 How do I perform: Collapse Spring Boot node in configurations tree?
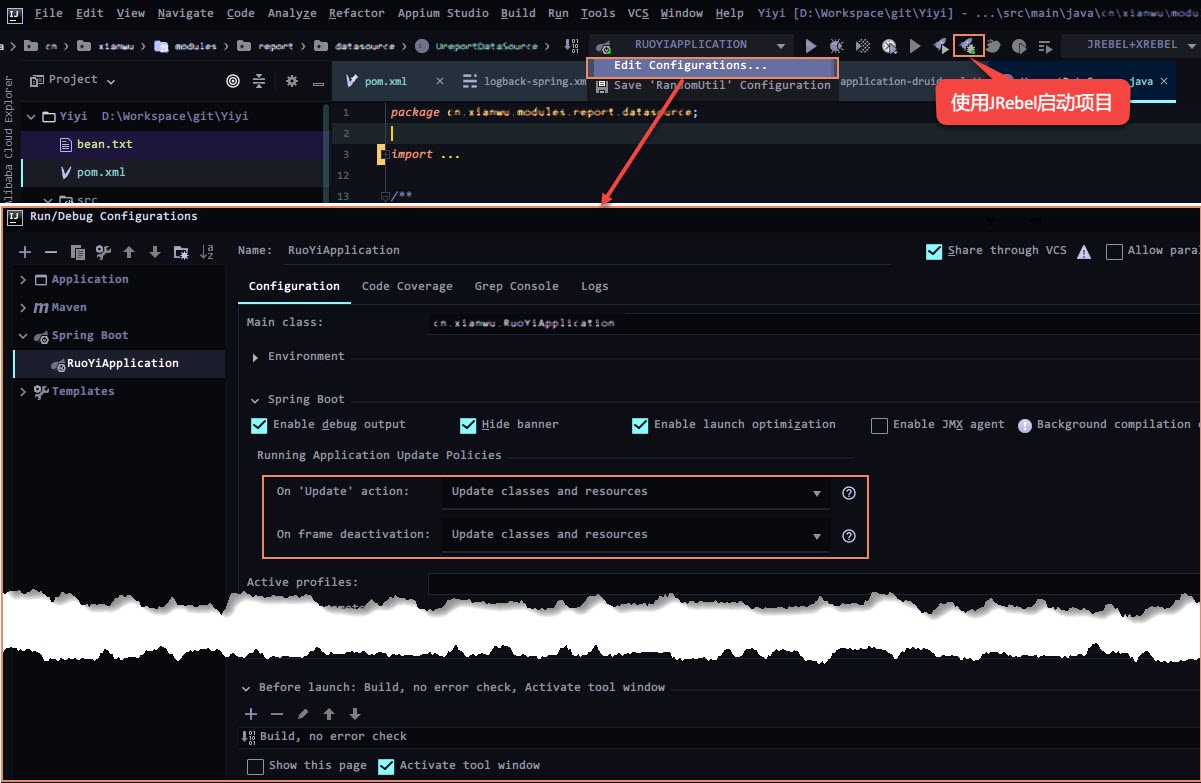23,336
